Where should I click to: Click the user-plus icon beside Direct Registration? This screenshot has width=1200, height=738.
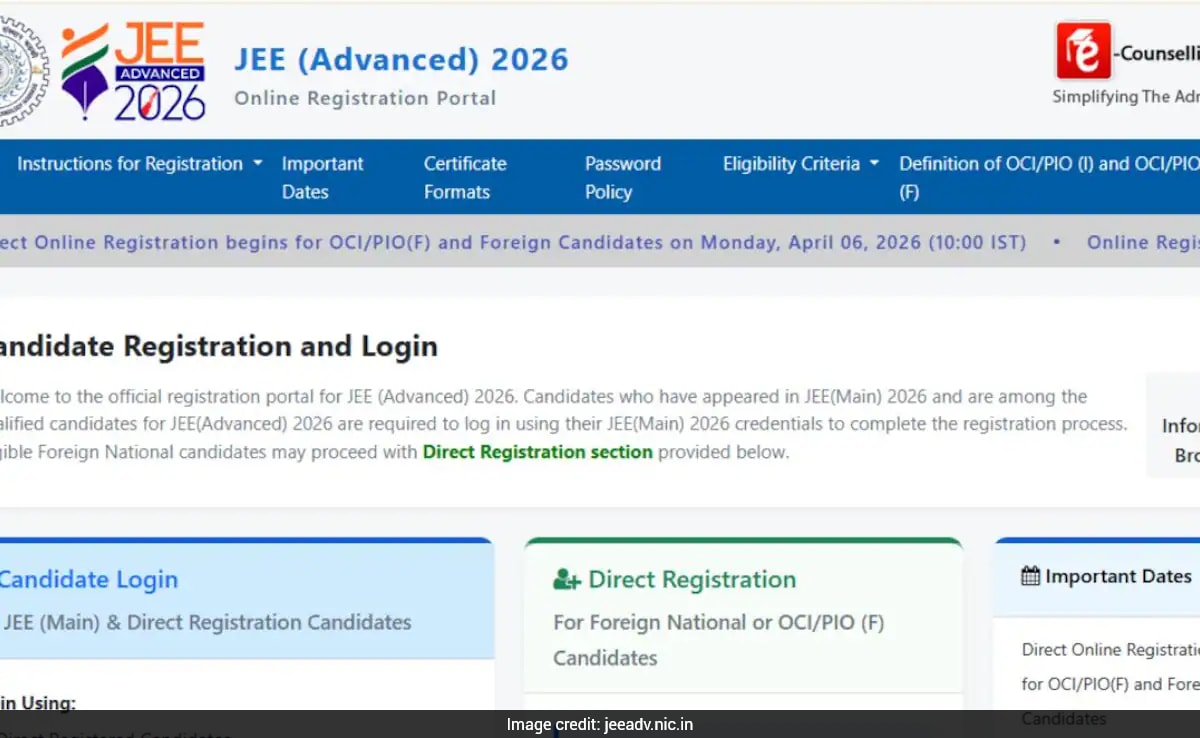(x=566, y=580)
